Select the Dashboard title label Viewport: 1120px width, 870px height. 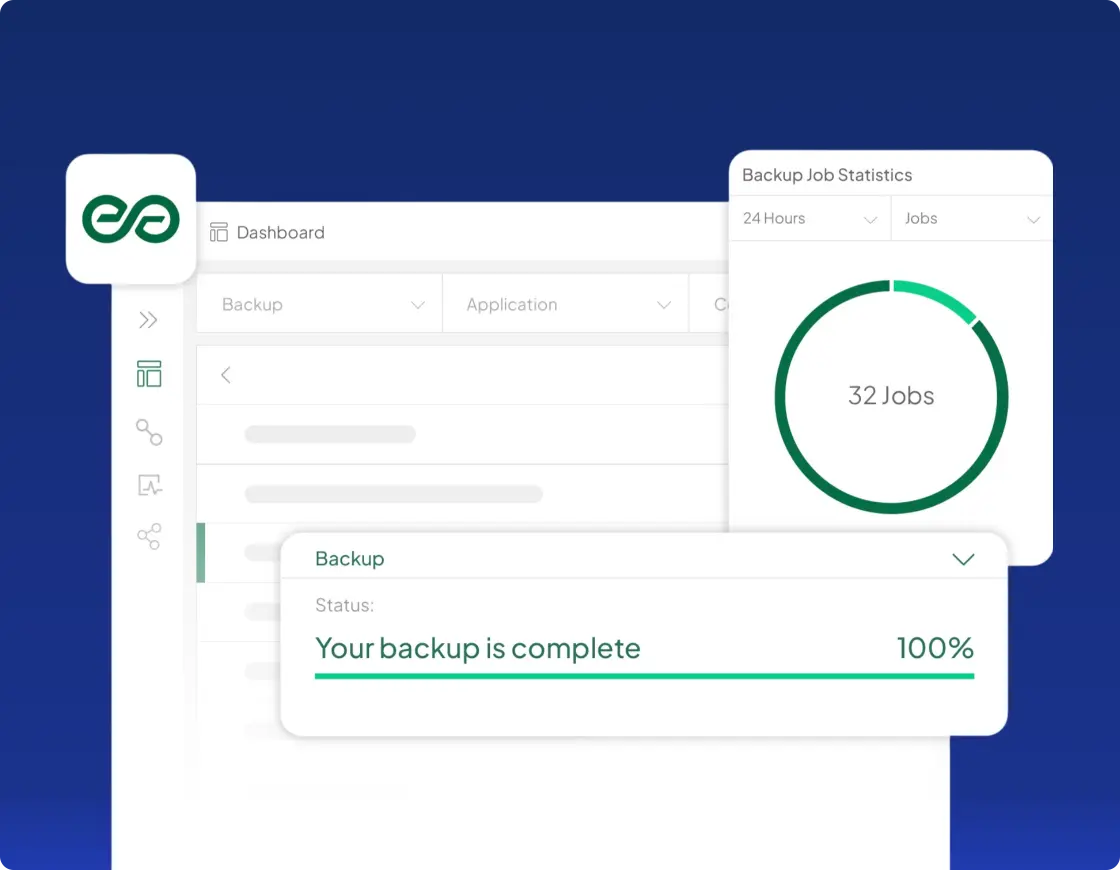click(280, 232)
